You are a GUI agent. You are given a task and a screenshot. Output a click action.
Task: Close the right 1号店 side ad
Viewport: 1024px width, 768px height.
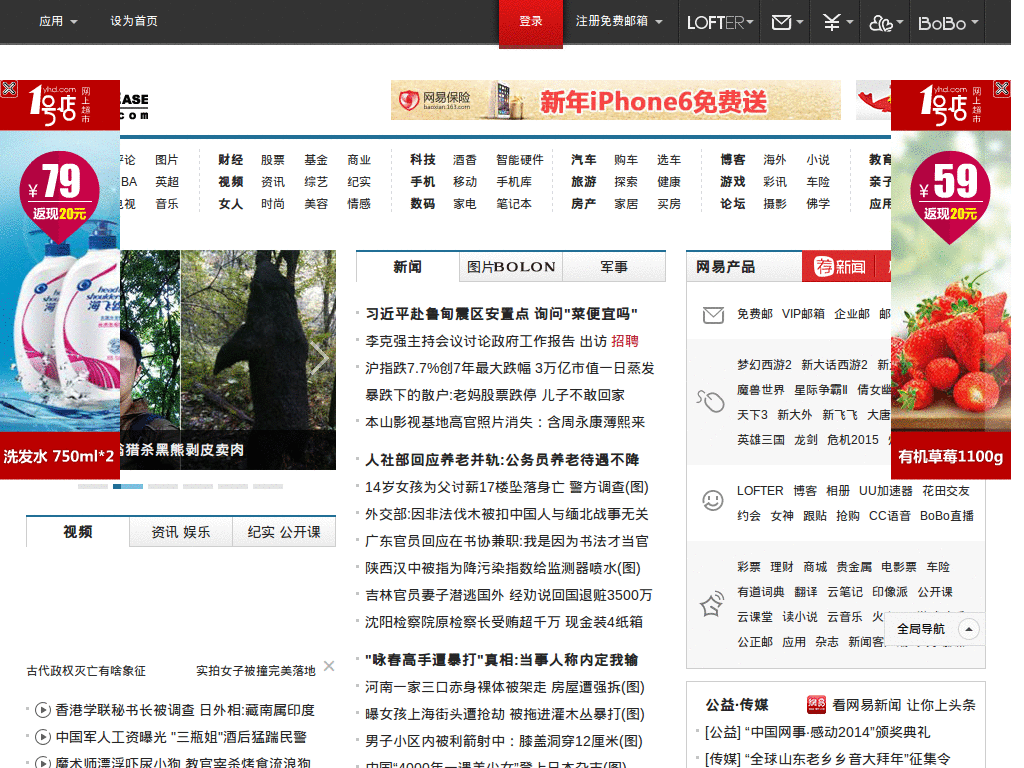(x=1002, y=88)
